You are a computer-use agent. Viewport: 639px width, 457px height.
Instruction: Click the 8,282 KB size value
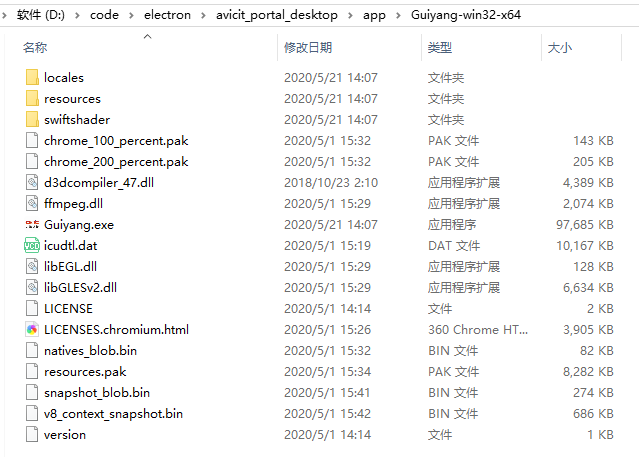[x=588, y=372]
